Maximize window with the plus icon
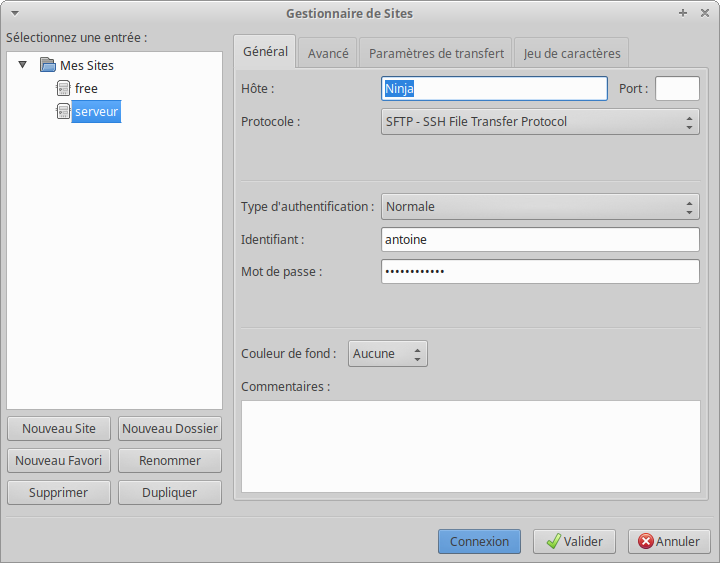The image size is (720, 563). (683, 13)
